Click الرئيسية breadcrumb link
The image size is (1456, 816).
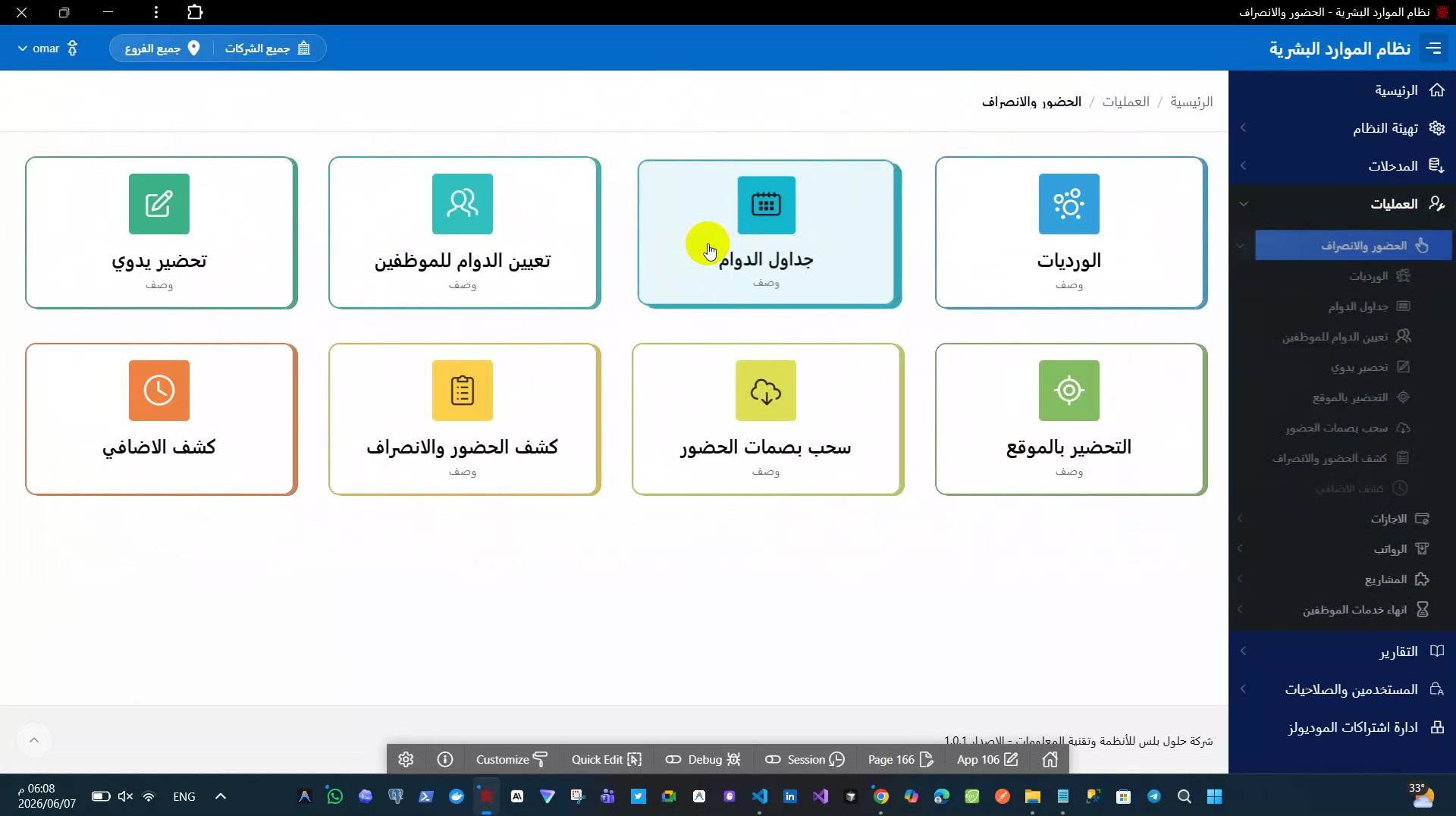(1191, 102)
